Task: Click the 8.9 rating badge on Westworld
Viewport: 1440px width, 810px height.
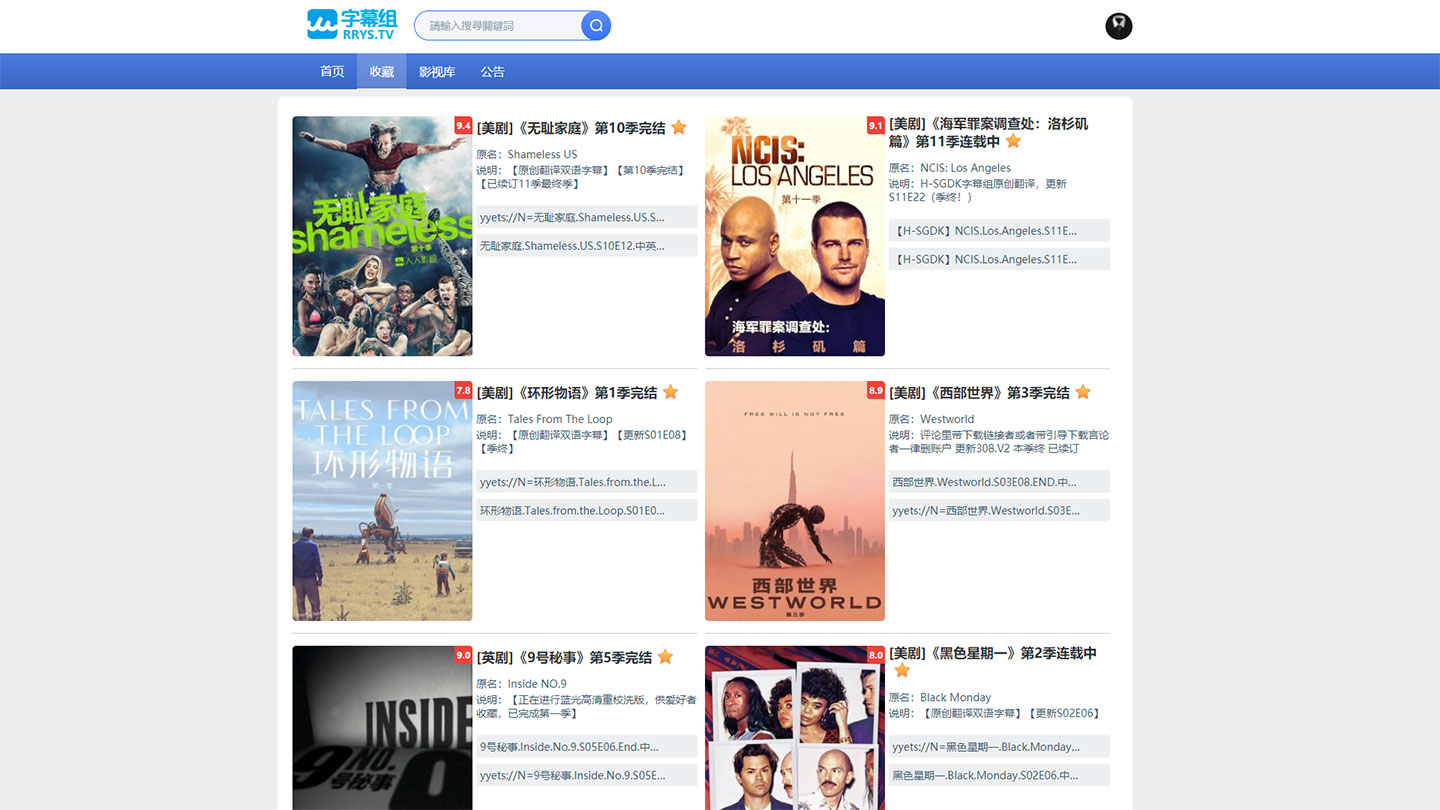Action: tap(876, 390)
